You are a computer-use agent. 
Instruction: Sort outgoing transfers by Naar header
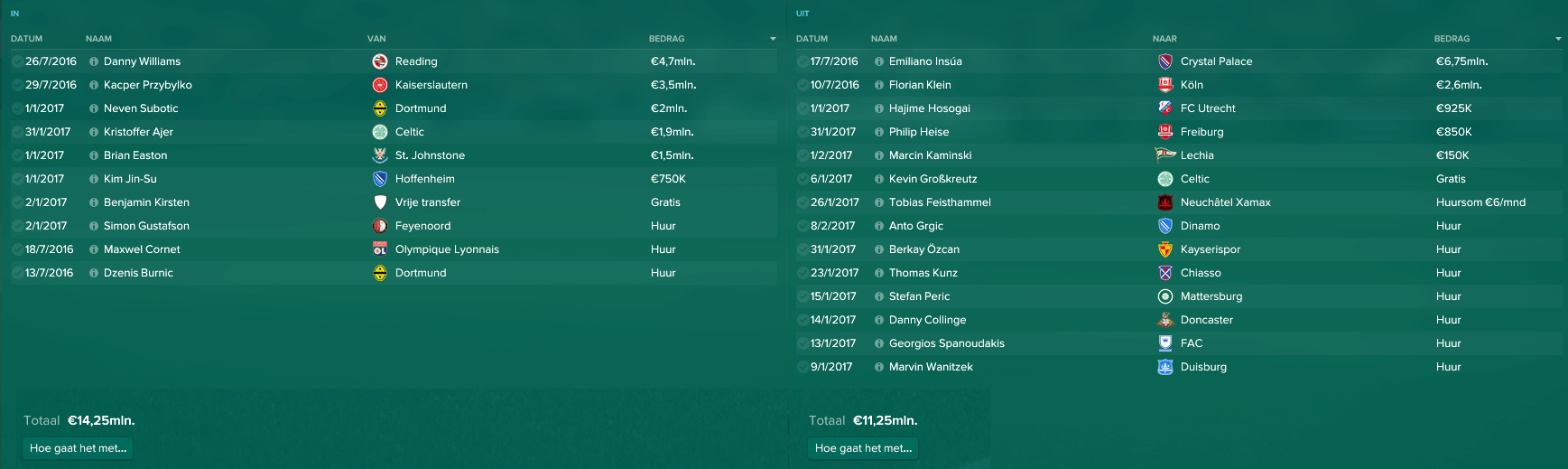coord(1164,39)
